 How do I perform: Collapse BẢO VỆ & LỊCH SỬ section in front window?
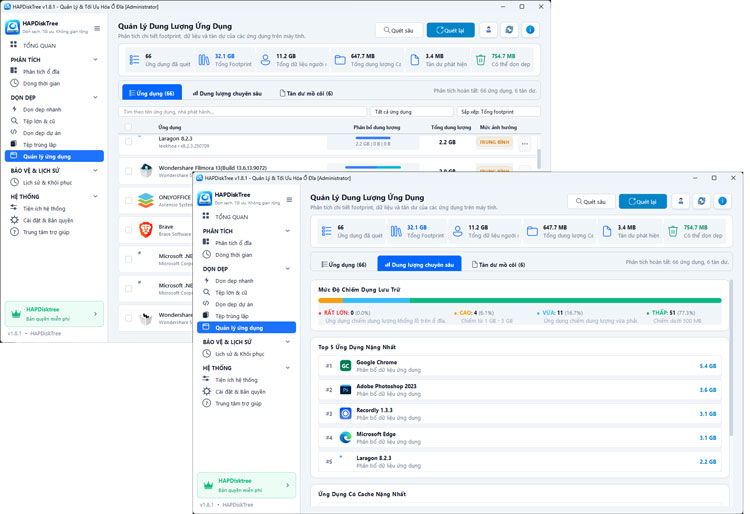pyautogui.click(x=287, y=342)
